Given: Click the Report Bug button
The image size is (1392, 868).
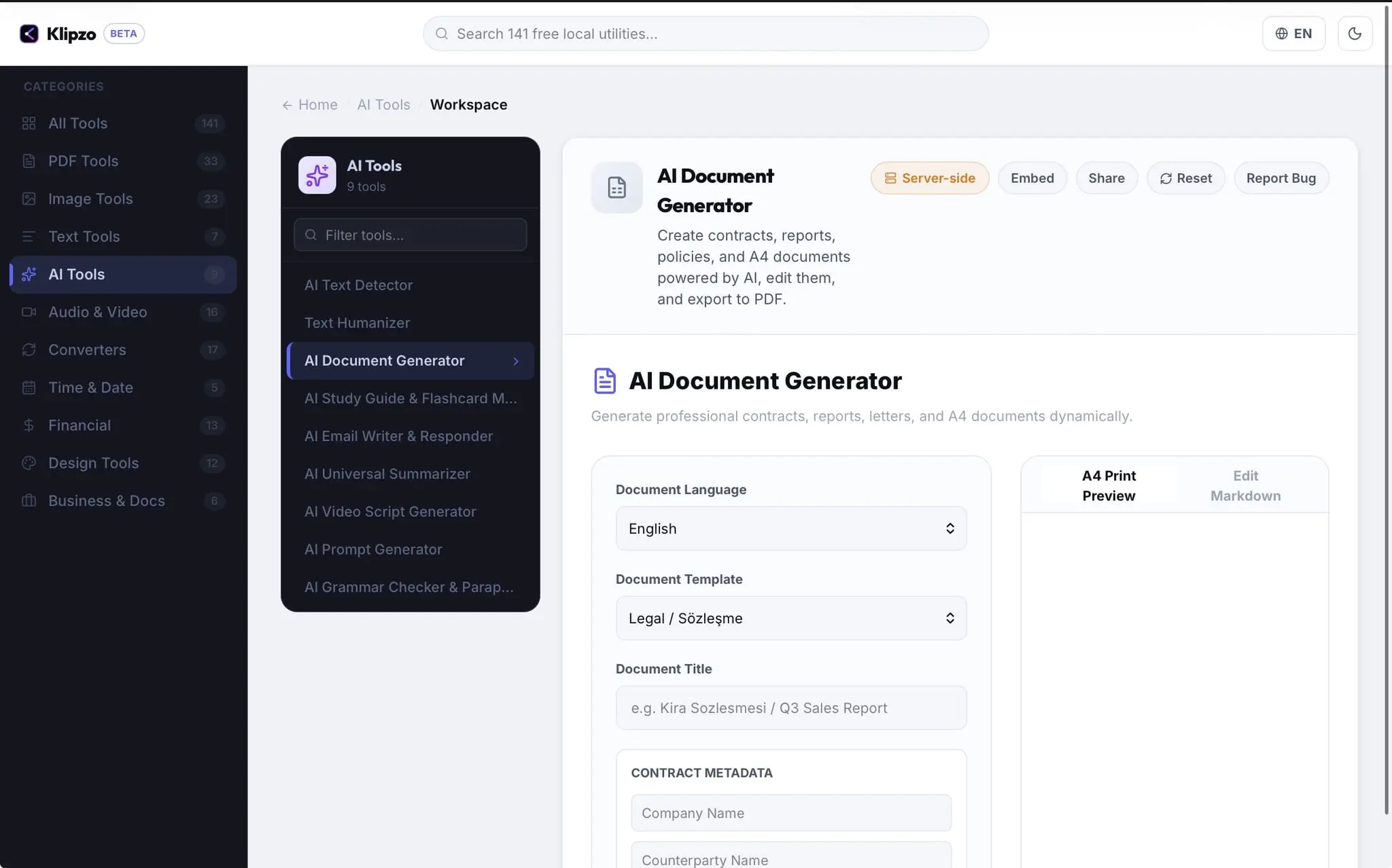Looking at the screenshot, I should click(x=1281, y=178).
